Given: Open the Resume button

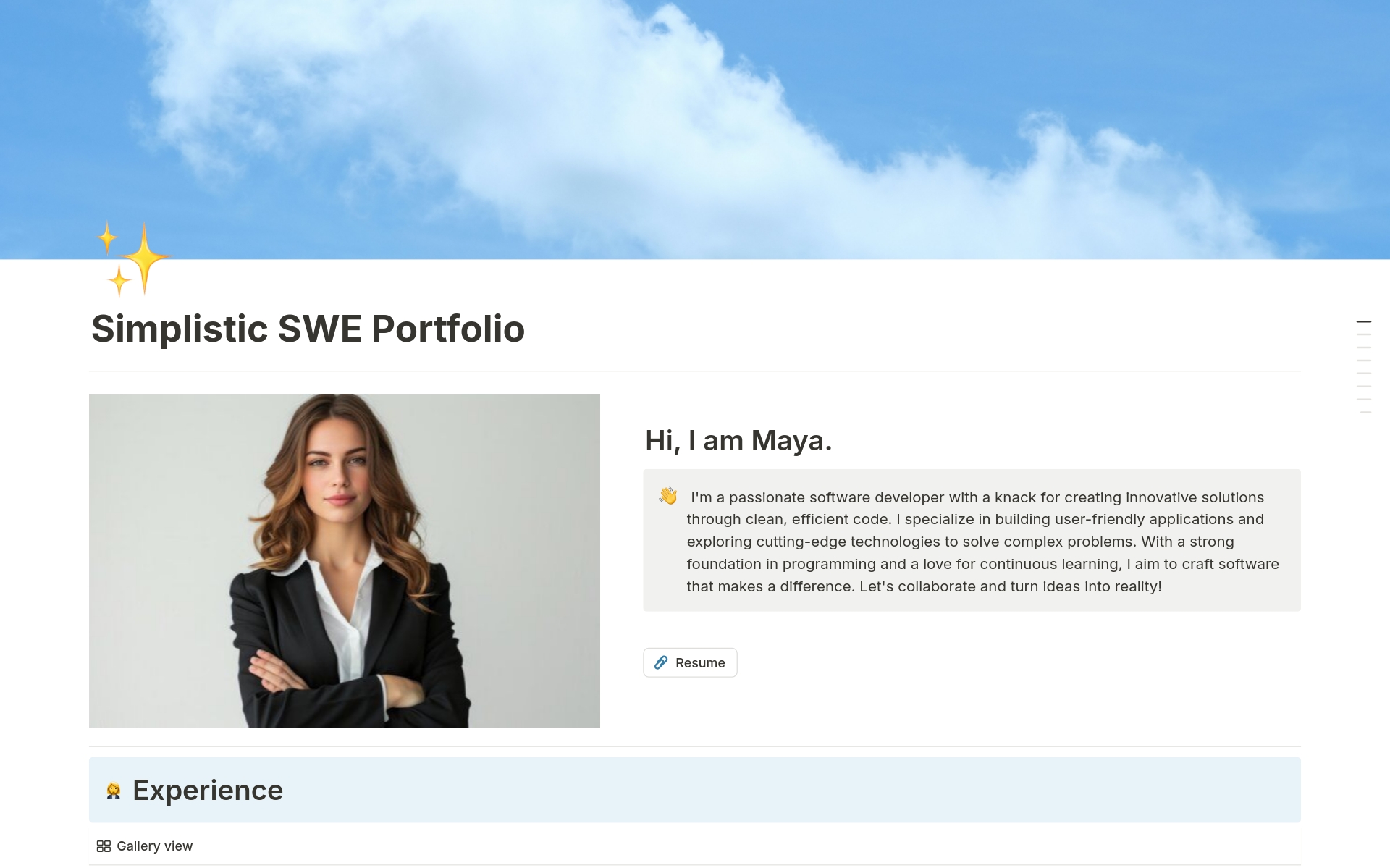Looking at the screenshot, I should tap(690, 662).
